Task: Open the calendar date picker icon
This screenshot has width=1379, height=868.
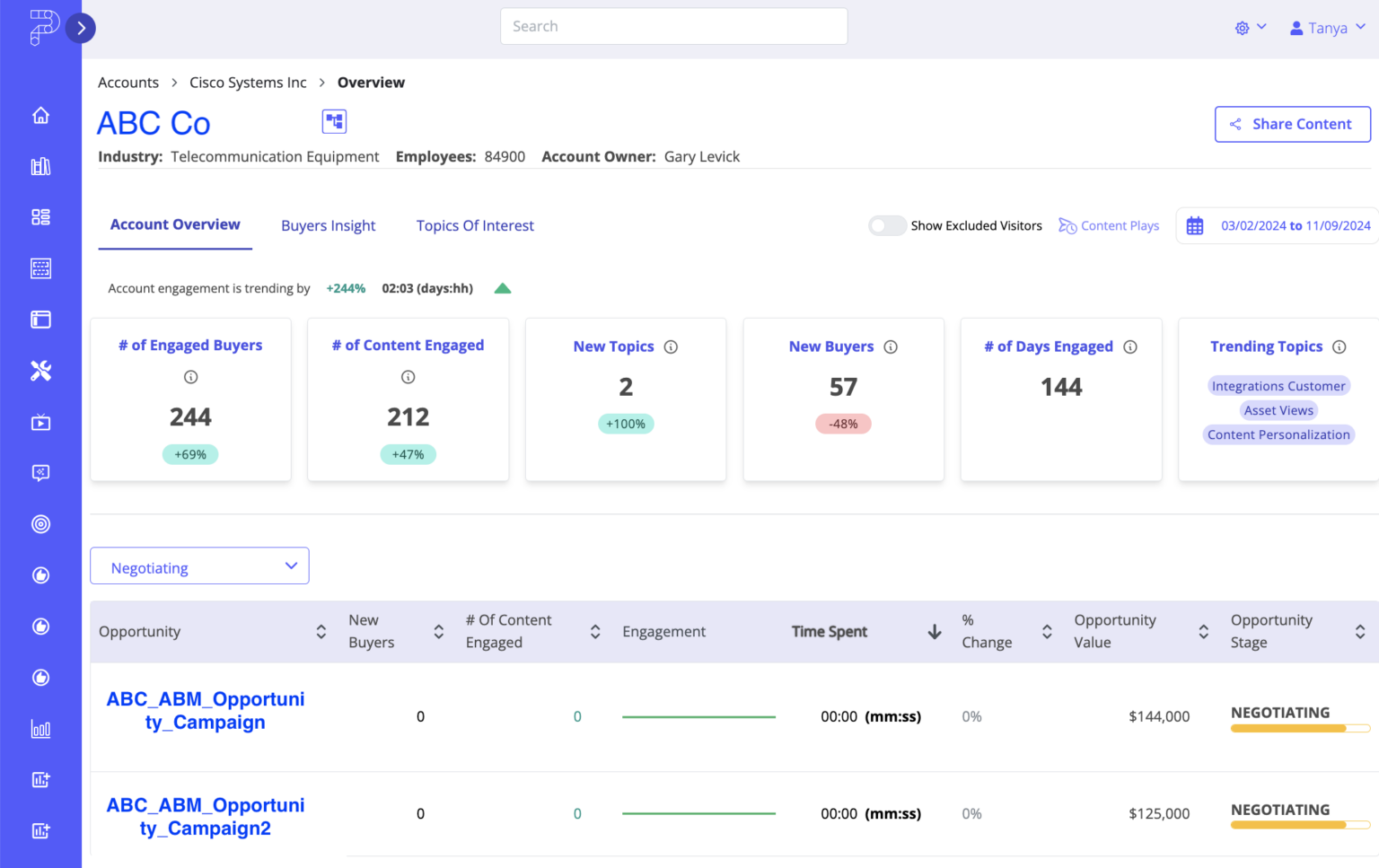Action: coord(1194,226)
